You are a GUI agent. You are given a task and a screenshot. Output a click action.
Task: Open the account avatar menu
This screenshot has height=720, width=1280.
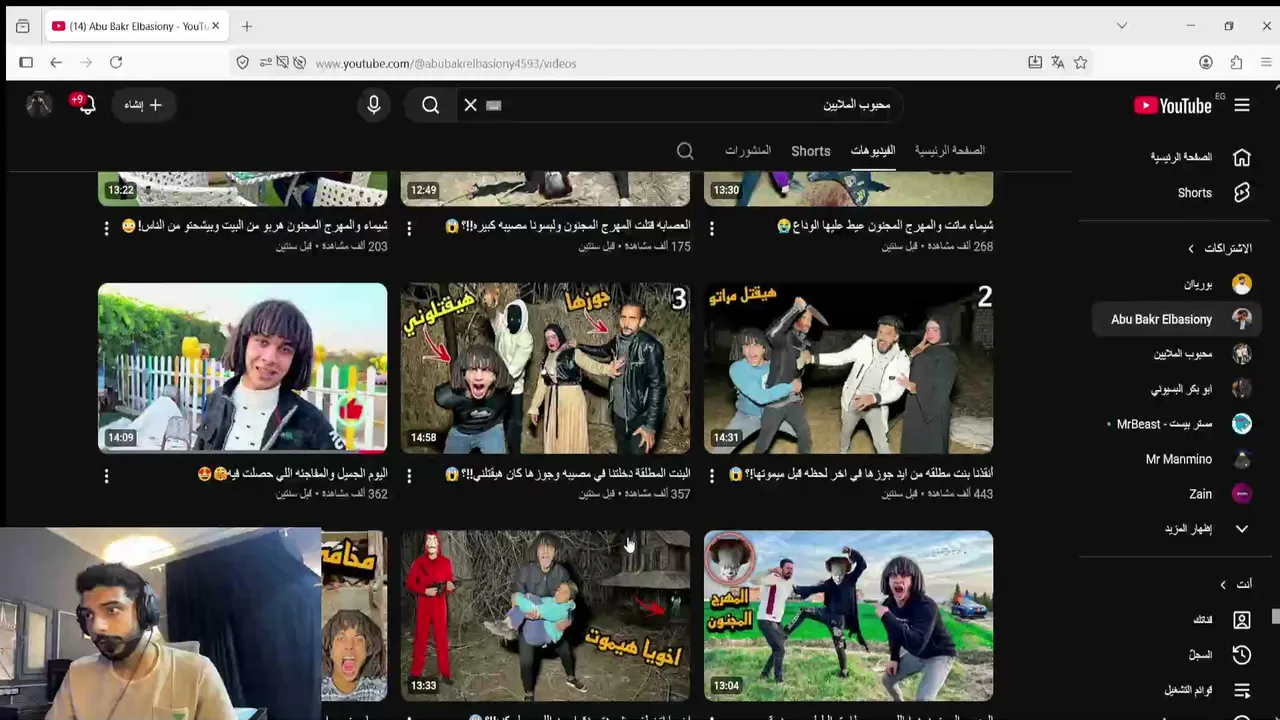pos(39,104)
